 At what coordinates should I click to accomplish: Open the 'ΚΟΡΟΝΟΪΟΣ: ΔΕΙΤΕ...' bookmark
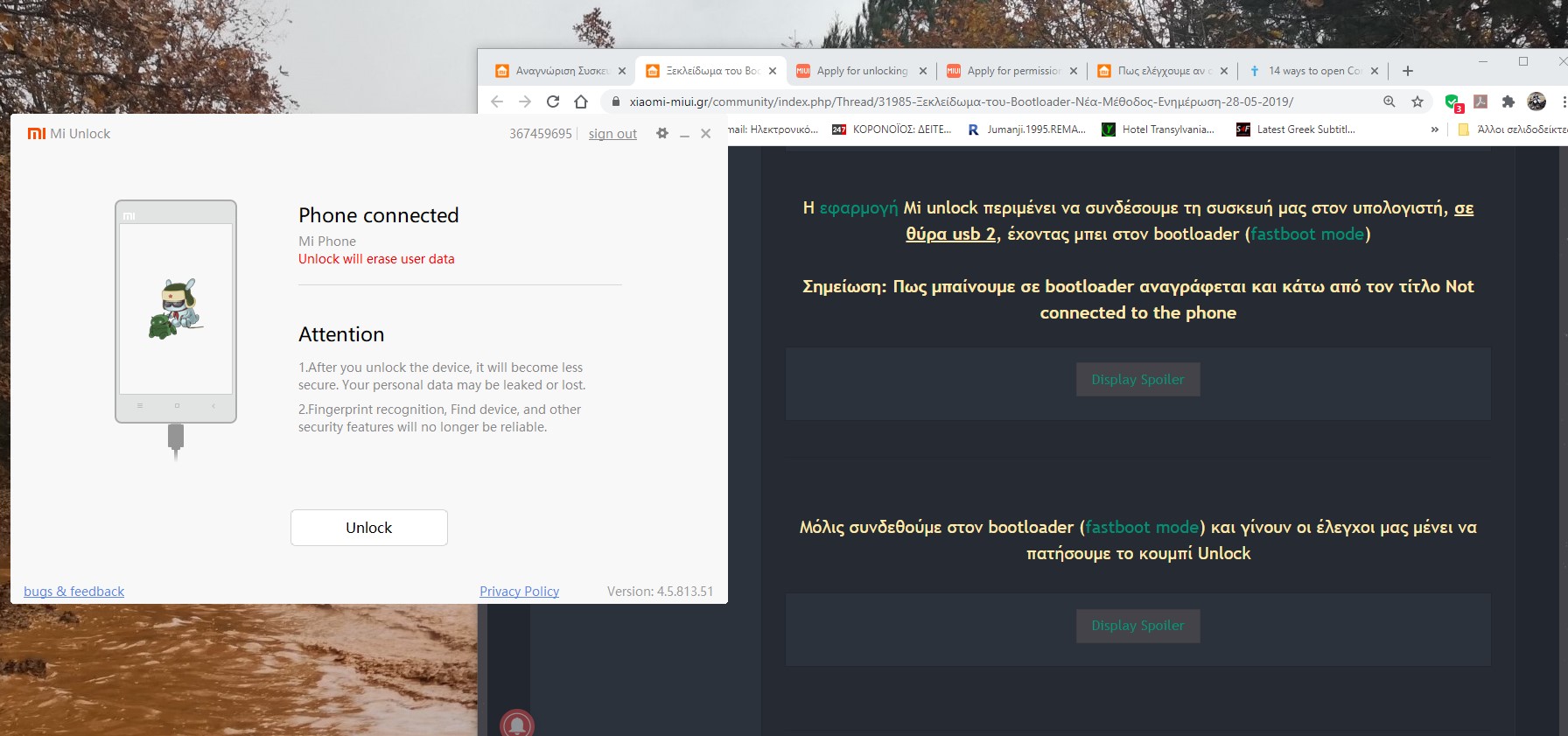point(892,130)
